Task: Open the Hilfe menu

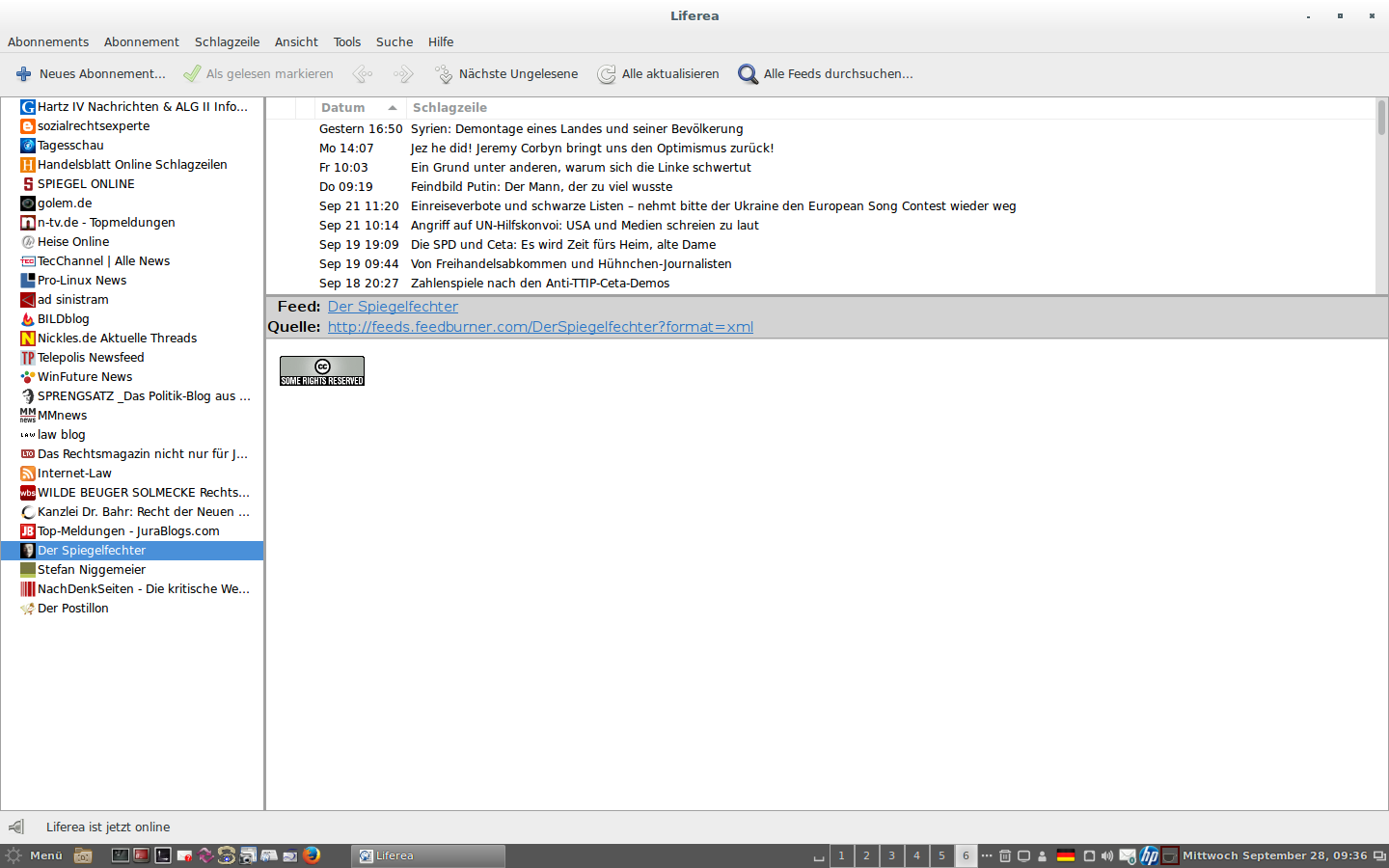Action: point(441,41)
